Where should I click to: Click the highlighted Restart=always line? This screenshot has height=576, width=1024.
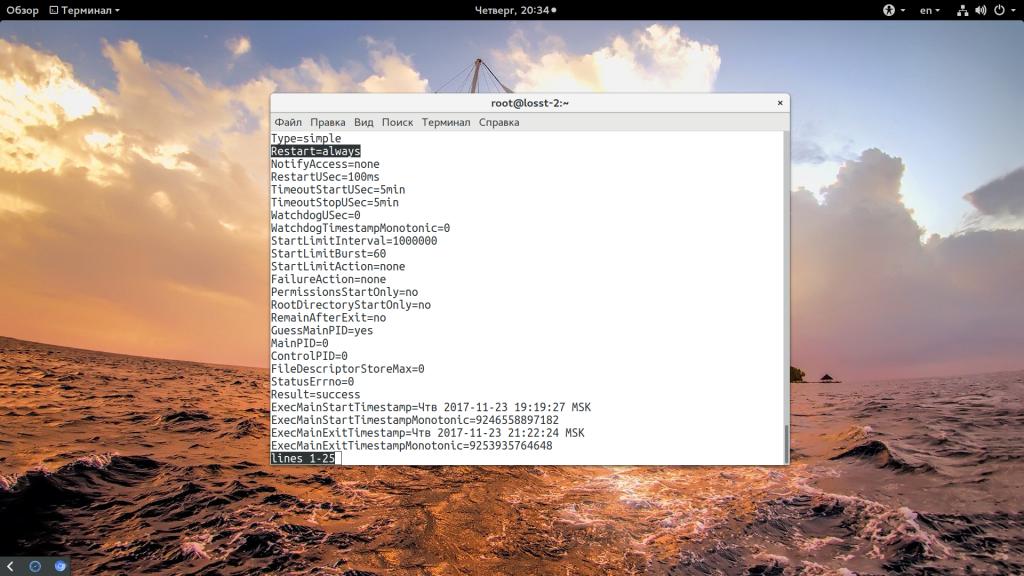[x=315, y=151]
